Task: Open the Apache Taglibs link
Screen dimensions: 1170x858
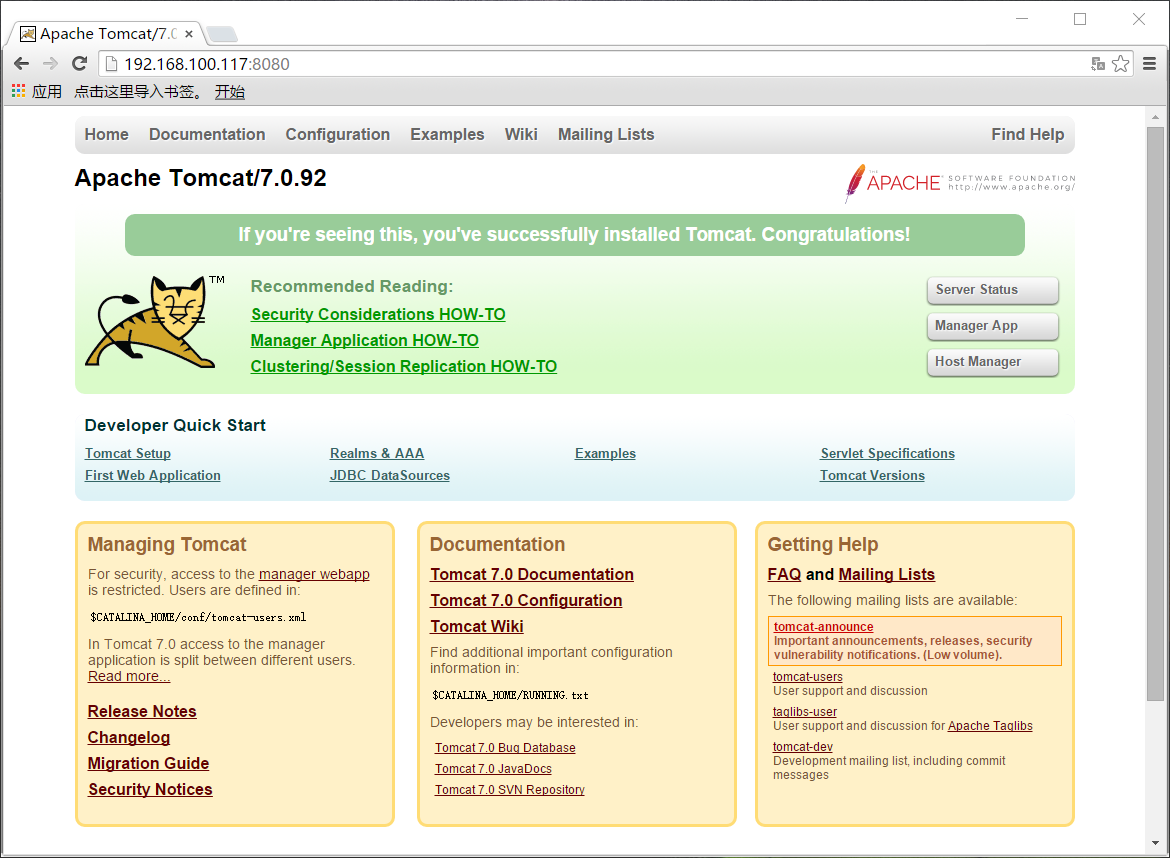Action: (x=990, y=726)
